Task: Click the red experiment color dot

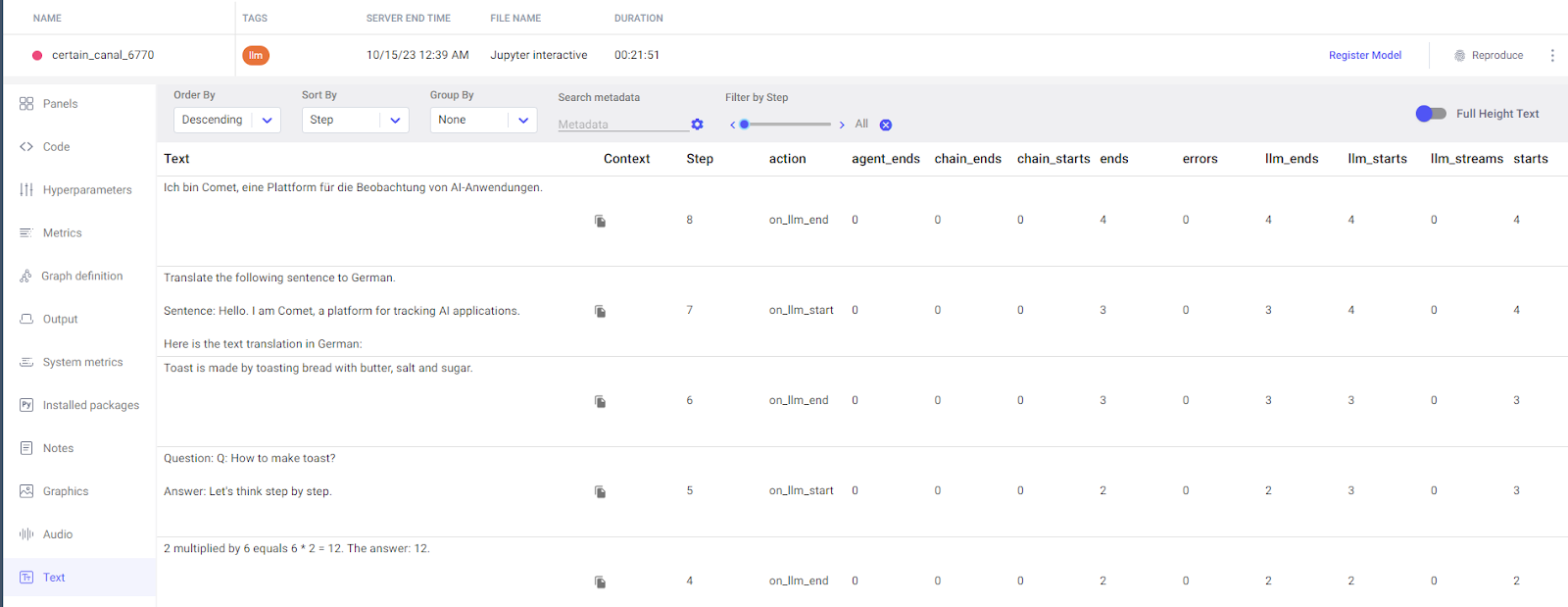Action: tap(37, 56)
